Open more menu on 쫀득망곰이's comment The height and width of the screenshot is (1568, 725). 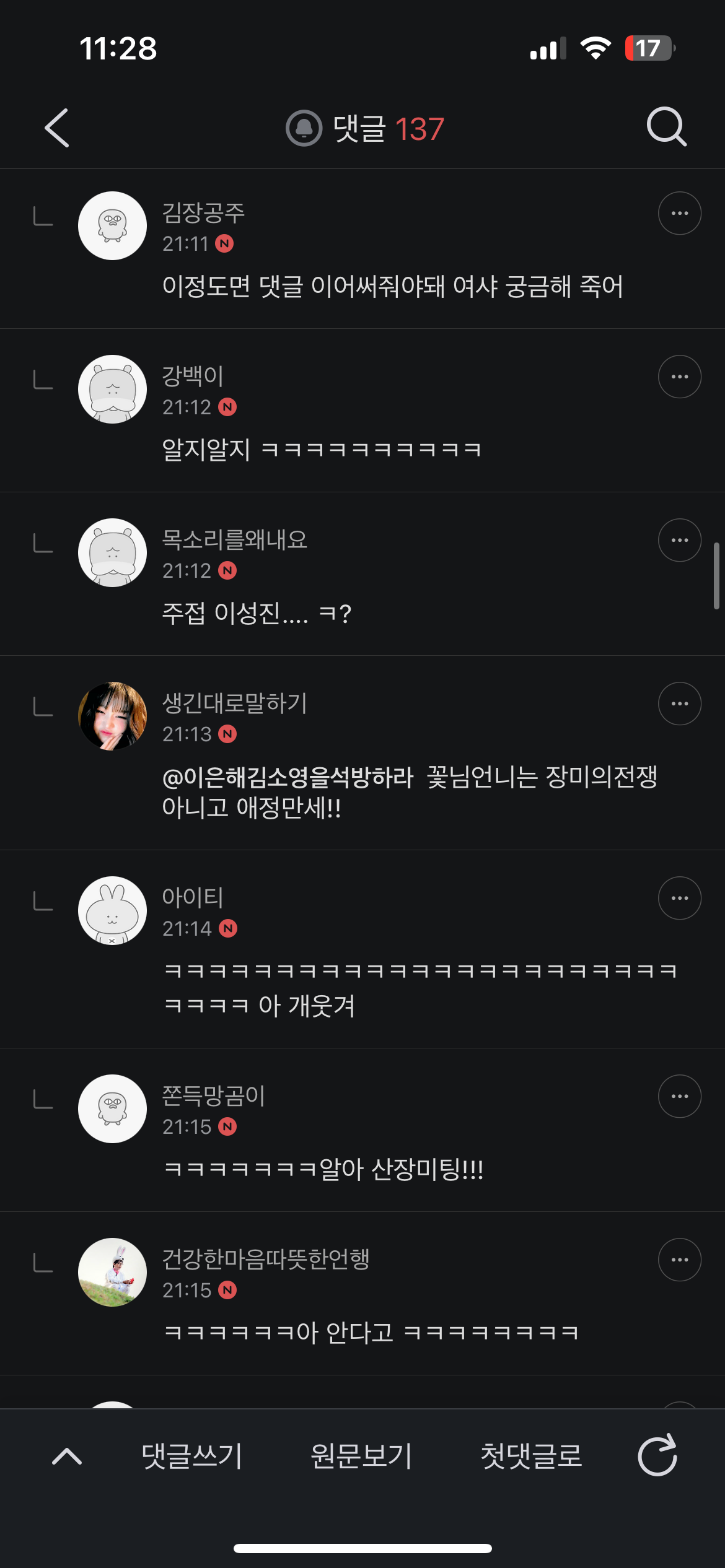pos(679,1096)
